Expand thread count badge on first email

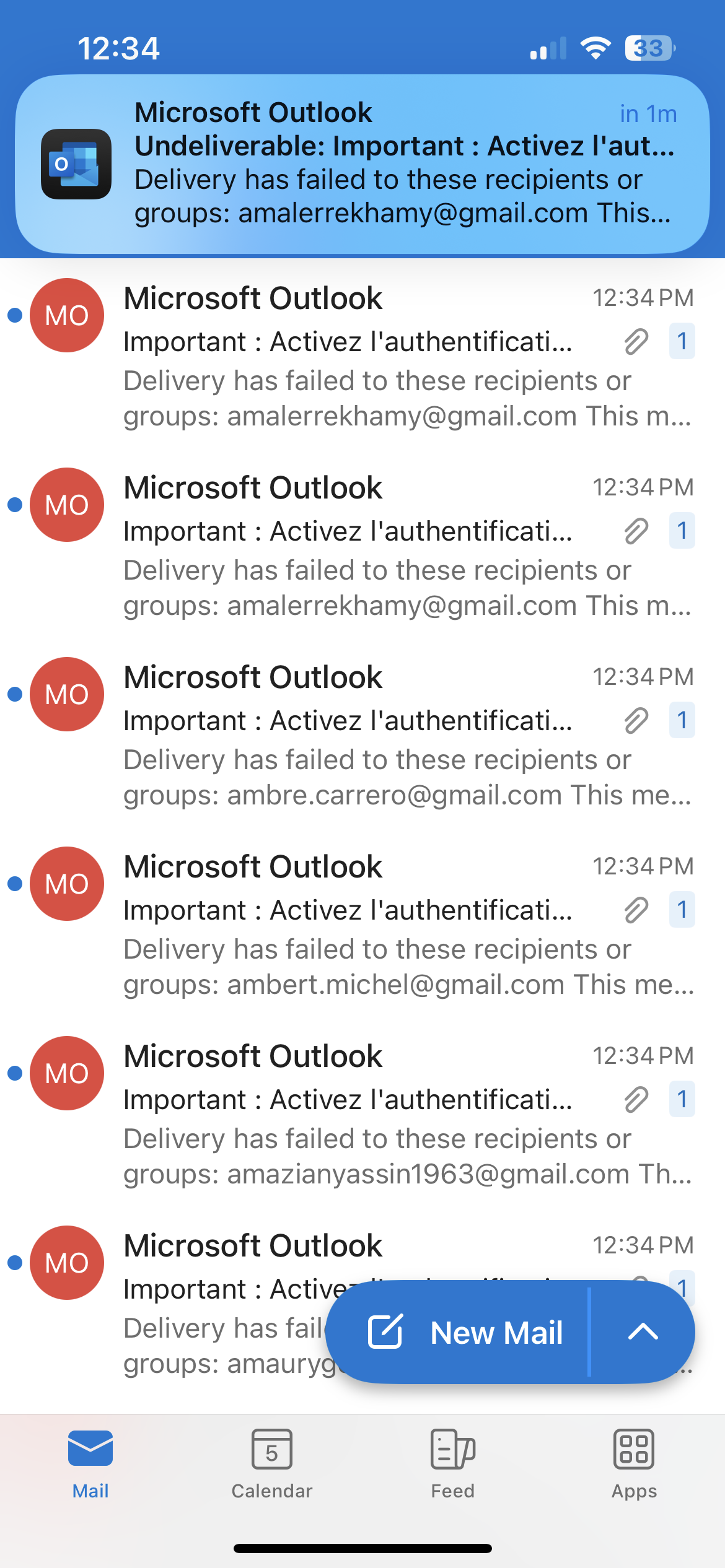coord(682,341)
